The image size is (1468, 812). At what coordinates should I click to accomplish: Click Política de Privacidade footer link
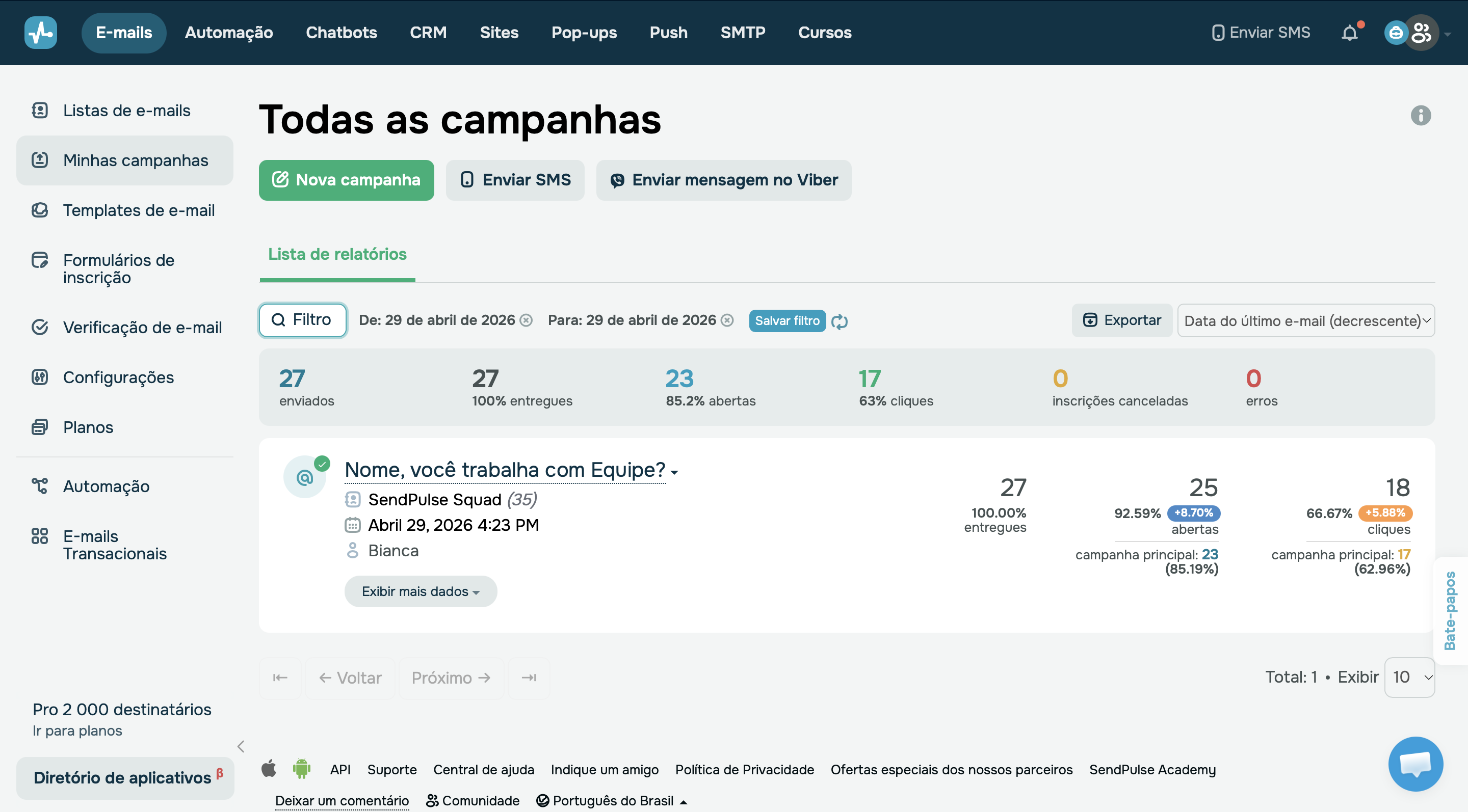pos(744,769)
